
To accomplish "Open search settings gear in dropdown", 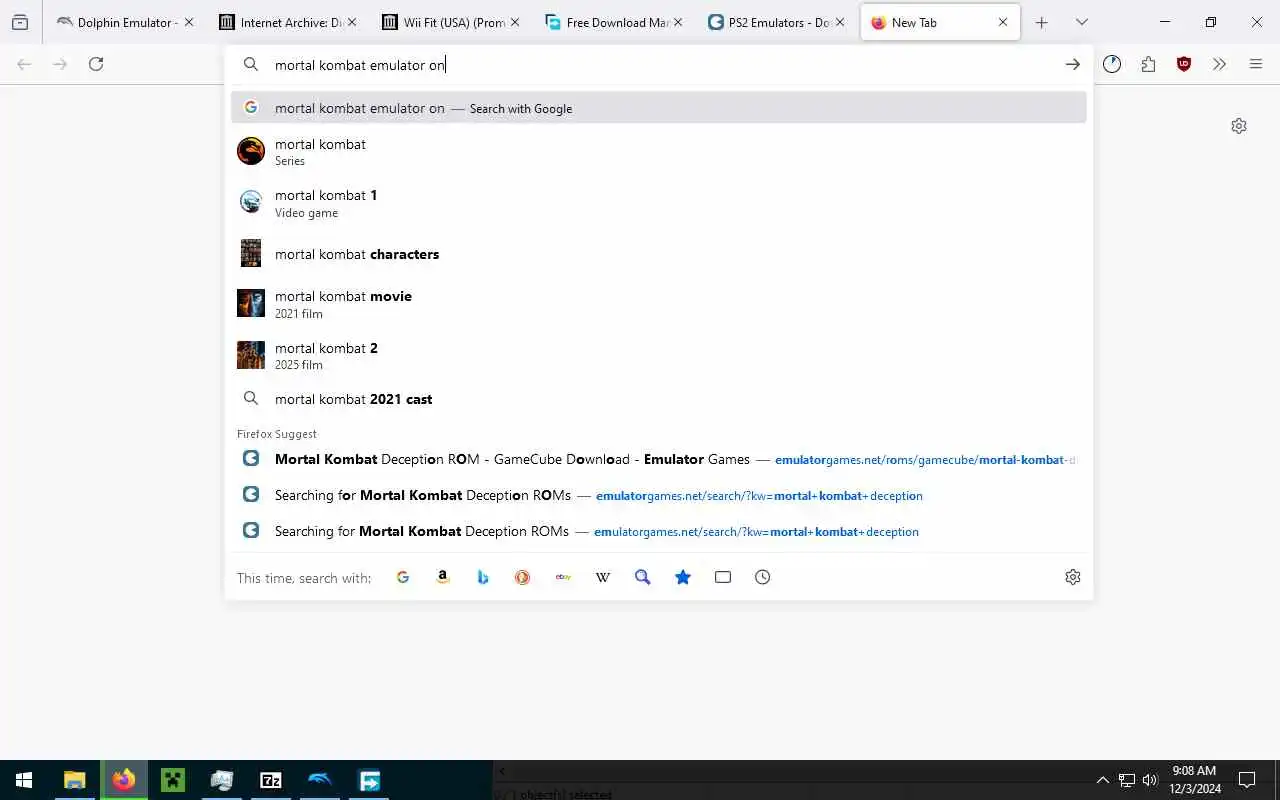I will [x=1073, y=577].
